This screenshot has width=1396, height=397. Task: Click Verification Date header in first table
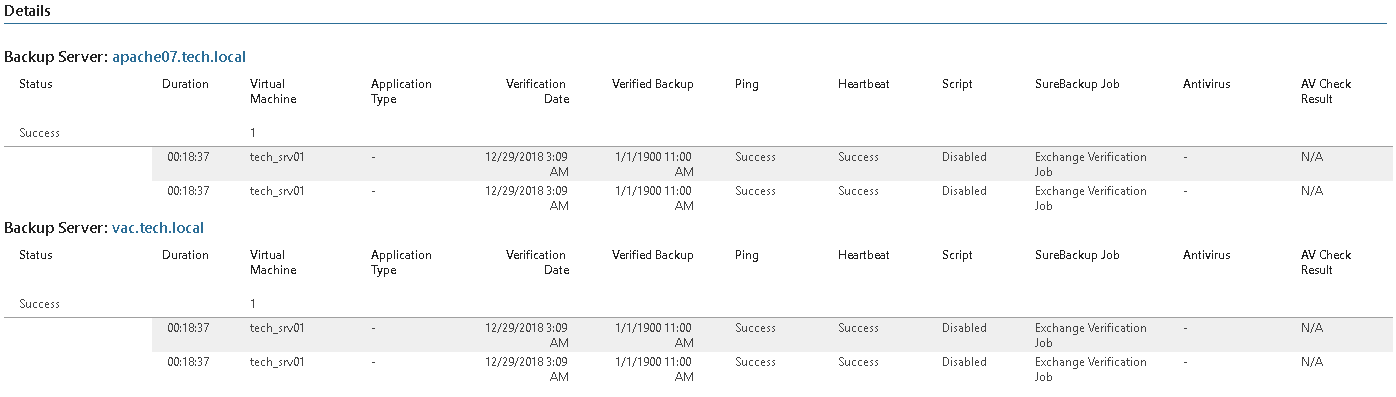(x=537, y=92)
